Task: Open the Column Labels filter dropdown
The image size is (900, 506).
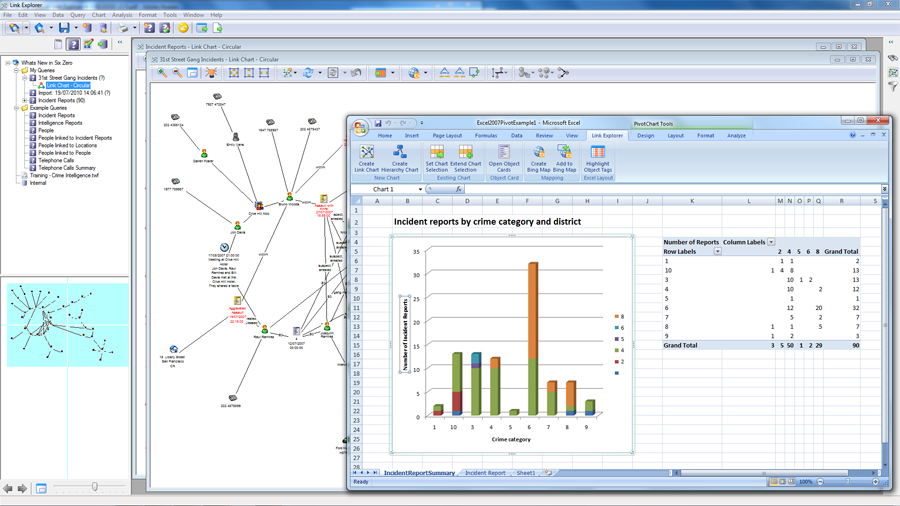Action: (x=771, y=242)
